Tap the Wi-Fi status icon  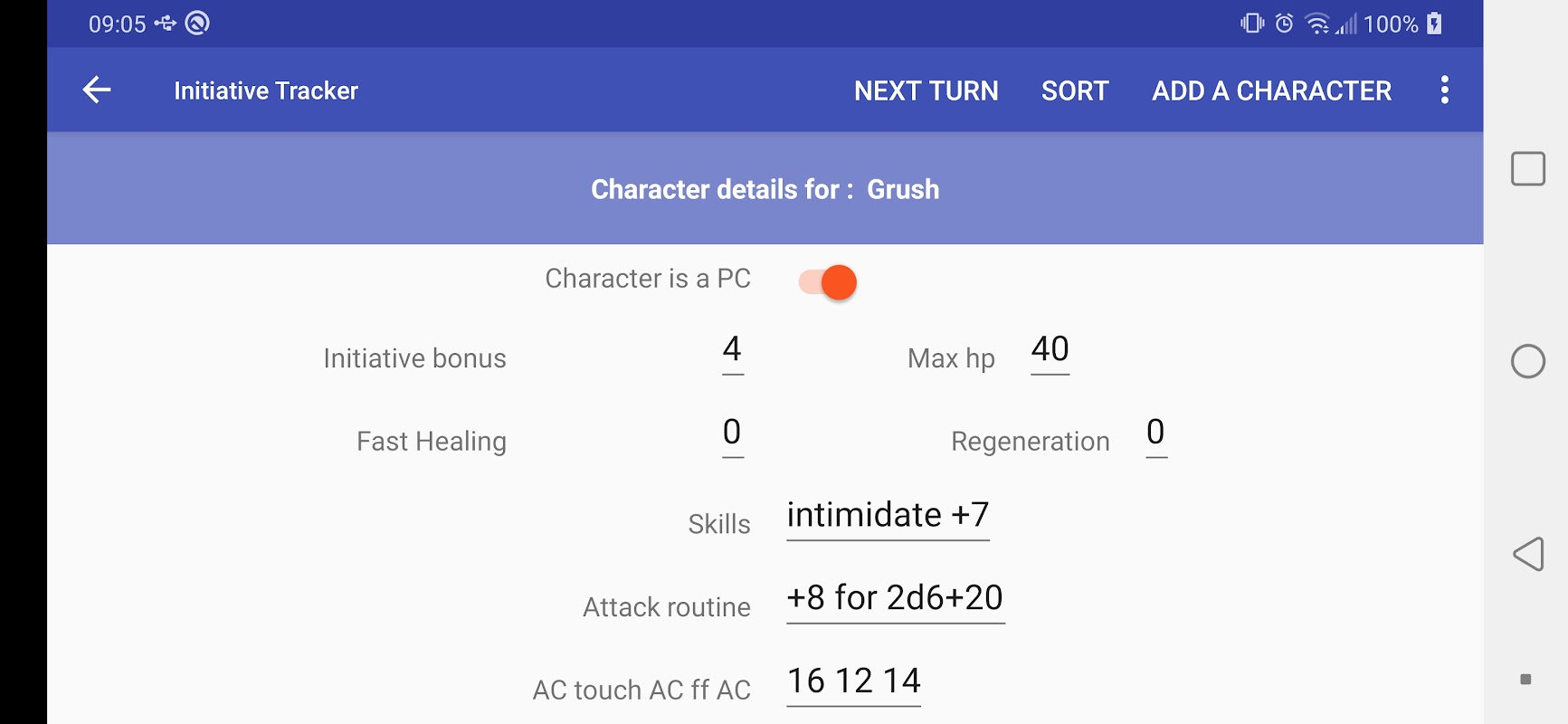pyautogui.click(x=1318, y=24)
